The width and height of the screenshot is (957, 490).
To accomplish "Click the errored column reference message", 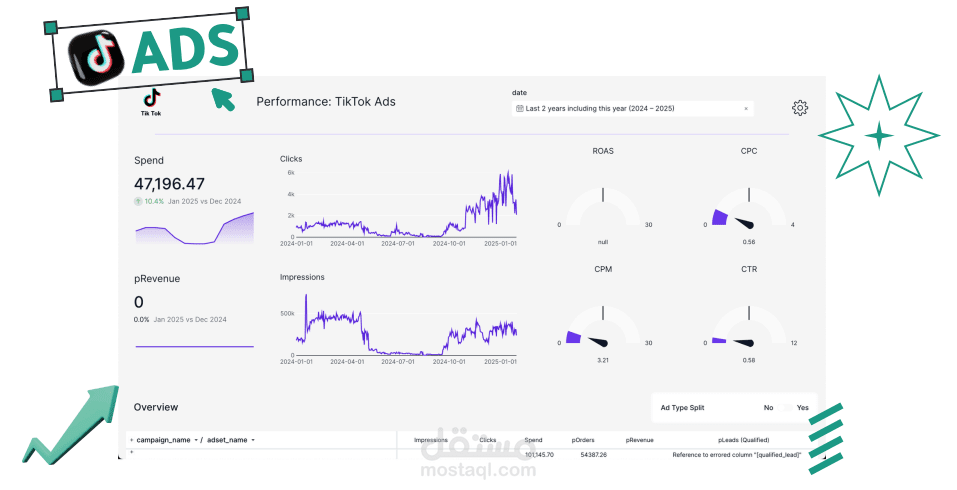I will [737, 455].
